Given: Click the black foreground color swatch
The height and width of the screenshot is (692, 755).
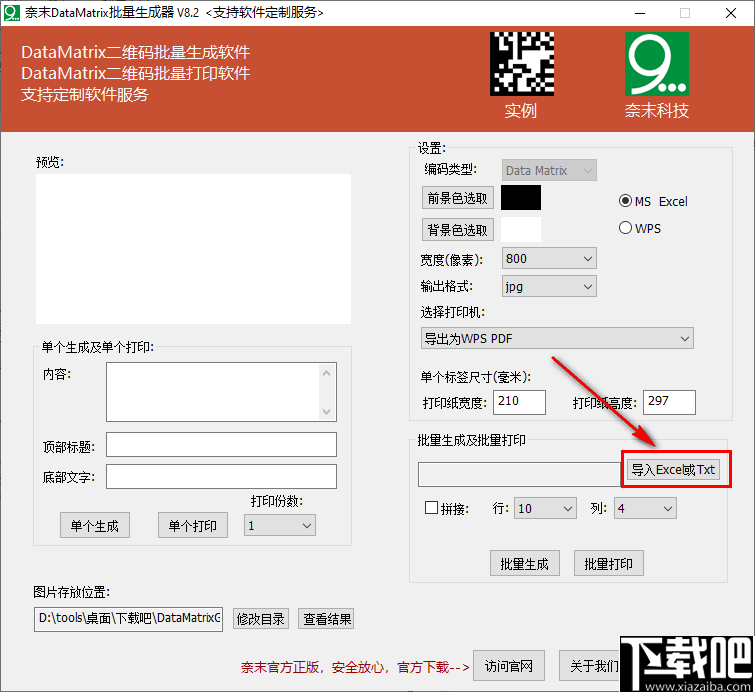Looking at the screenshot, I should point(521,197).
